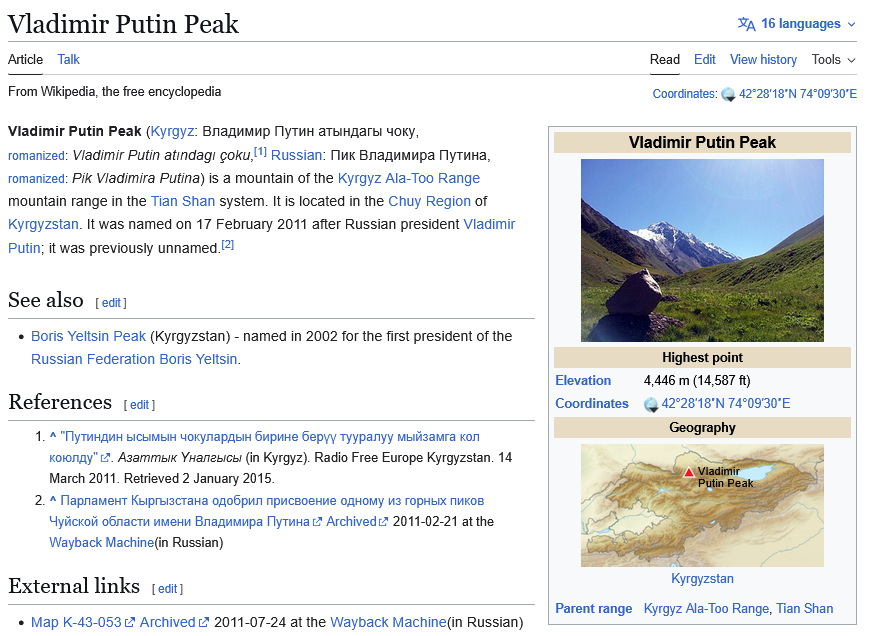
Task: Click Archived link in reference 2
Action: pyautogui.click(x=351, y=522)
